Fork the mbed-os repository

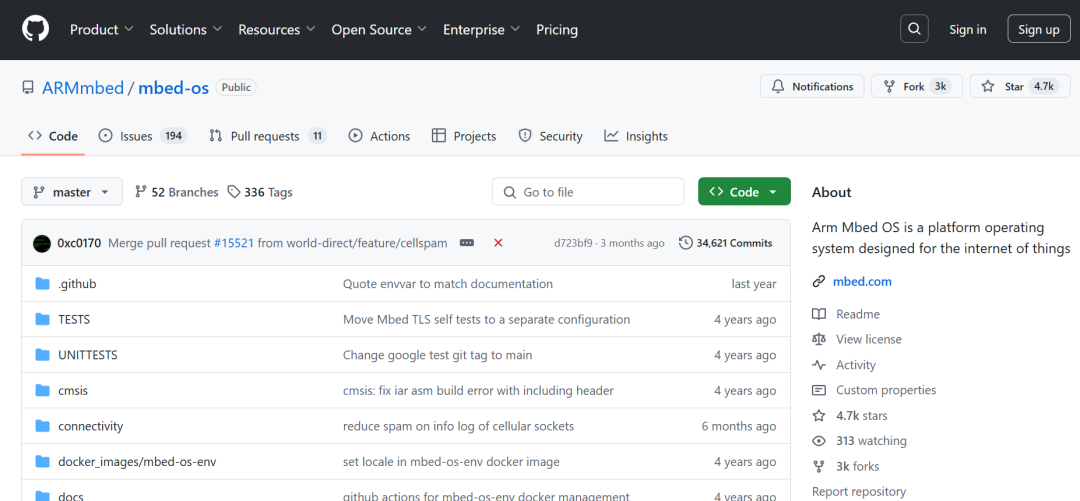coord(914,87)
